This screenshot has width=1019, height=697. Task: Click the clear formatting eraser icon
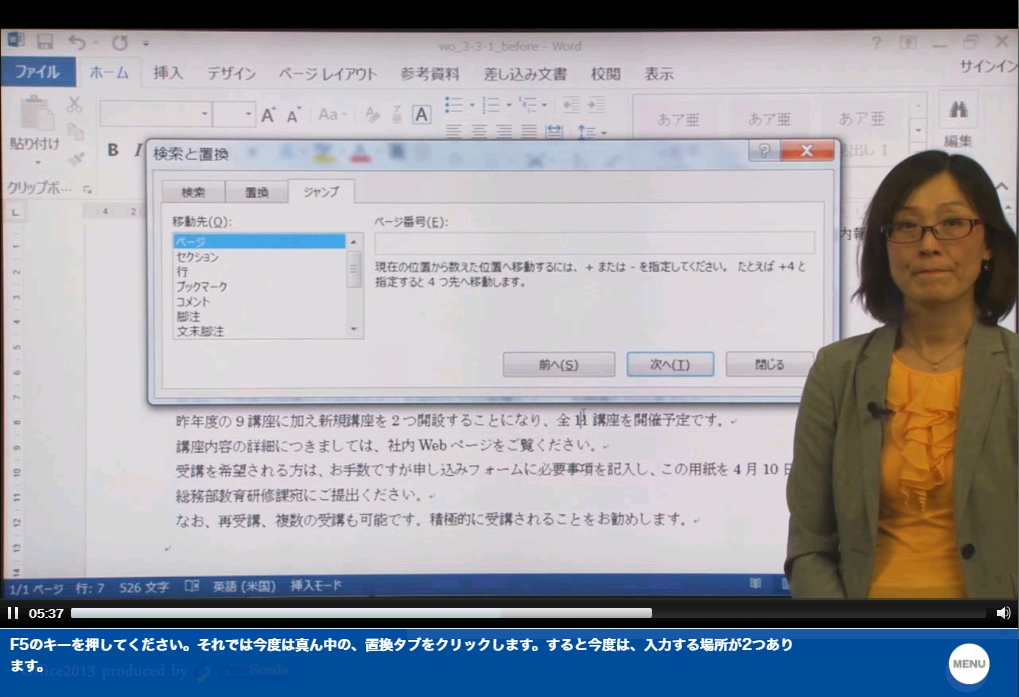point(372,115)
